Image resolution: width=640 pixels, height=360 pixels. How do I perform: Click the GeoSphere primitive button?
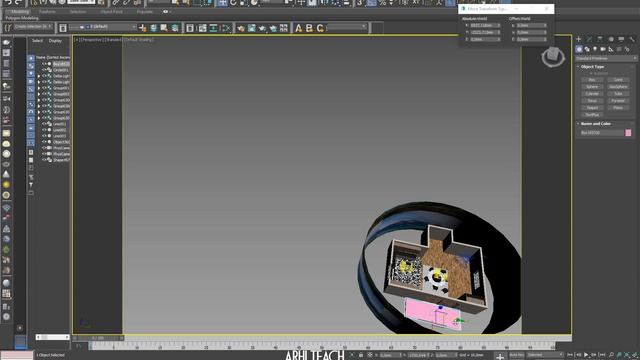(618, 87)
